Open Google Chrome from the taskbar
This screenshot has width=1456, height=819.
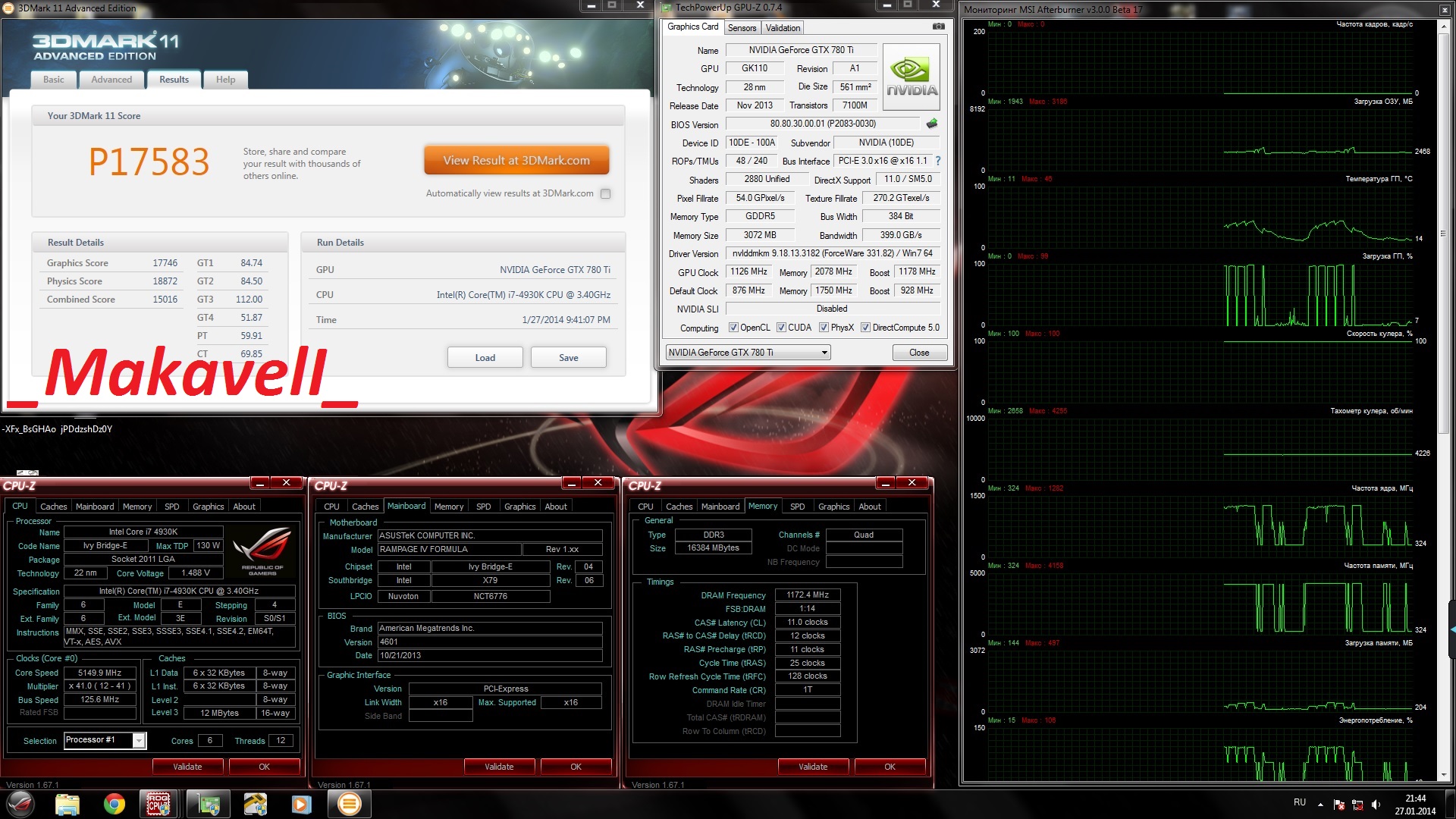tap(115, 804)
